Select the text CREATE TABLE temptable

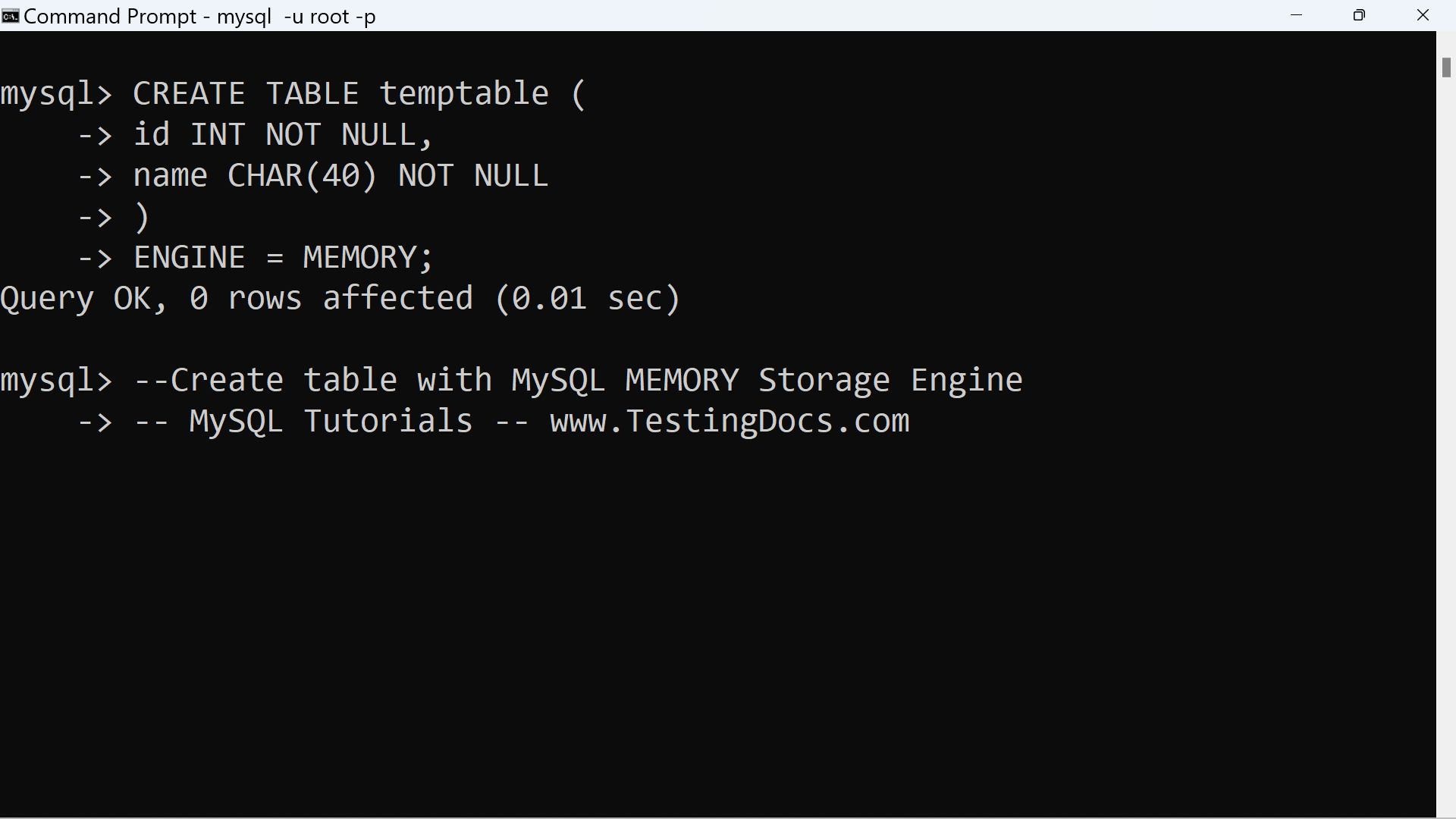click(x=340, y=93)
